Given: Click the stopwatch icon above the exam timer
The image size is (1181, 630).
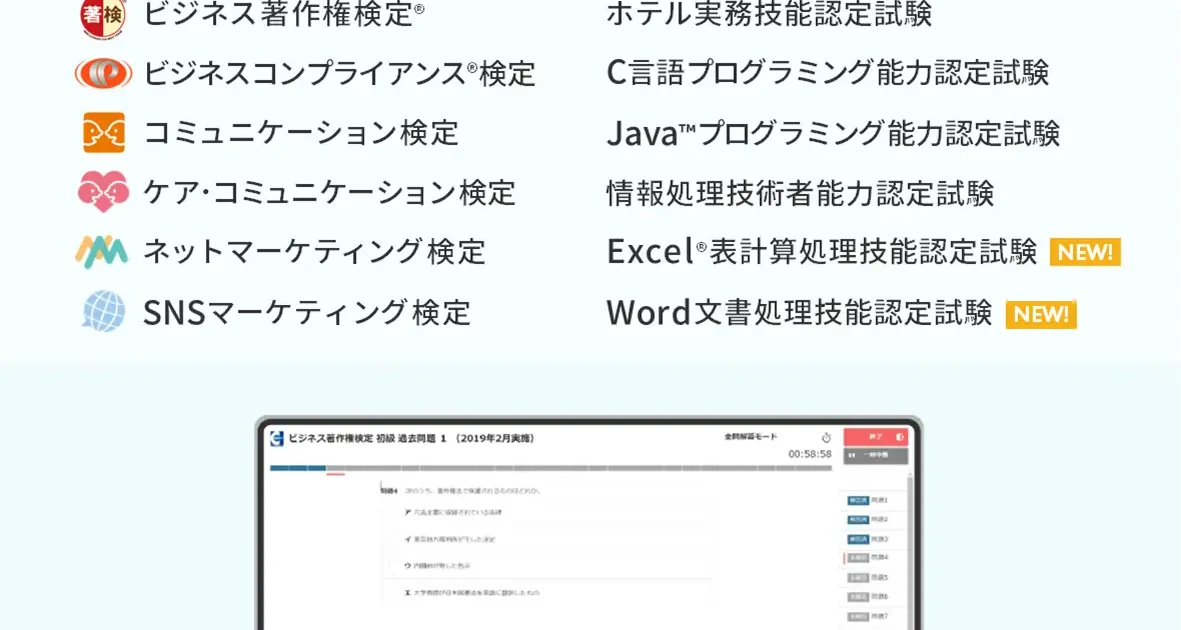Looking at the screenshot, I should pyautogui.click(x=826, y=438).
